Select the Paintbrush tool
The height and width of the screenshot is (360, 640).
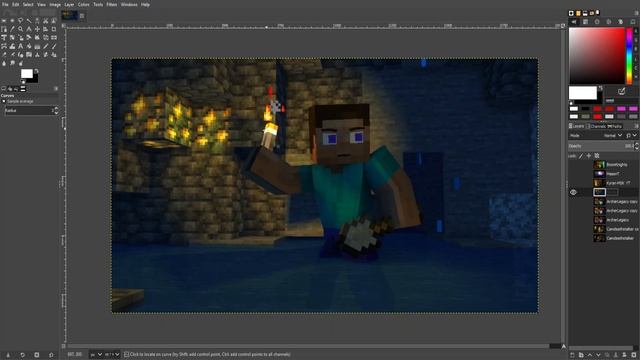tap(54, 46)
